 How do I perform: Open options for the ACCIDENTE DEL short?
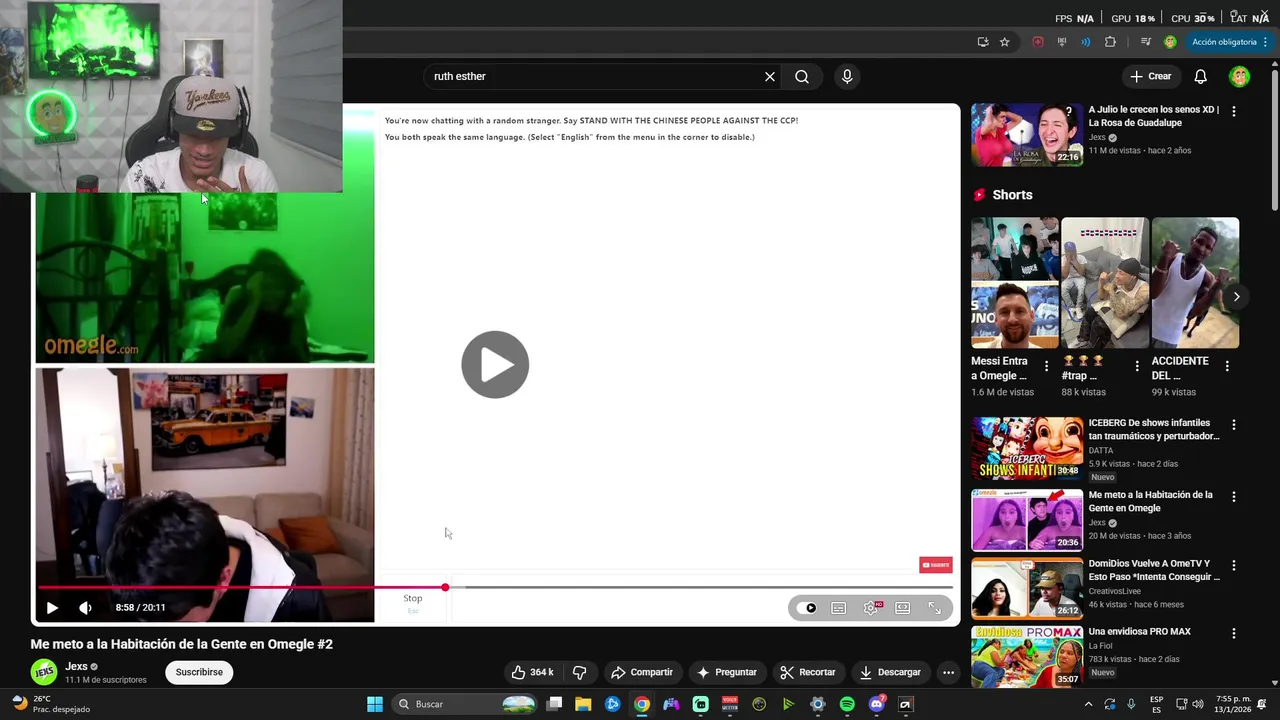coord(1227,366)
